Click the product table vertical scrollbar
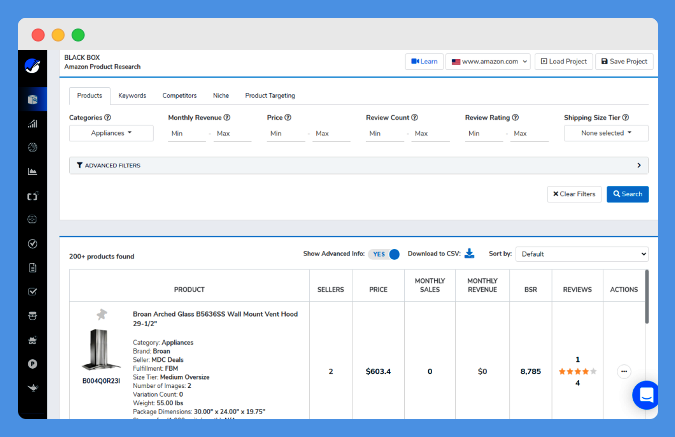 point(647,297)
